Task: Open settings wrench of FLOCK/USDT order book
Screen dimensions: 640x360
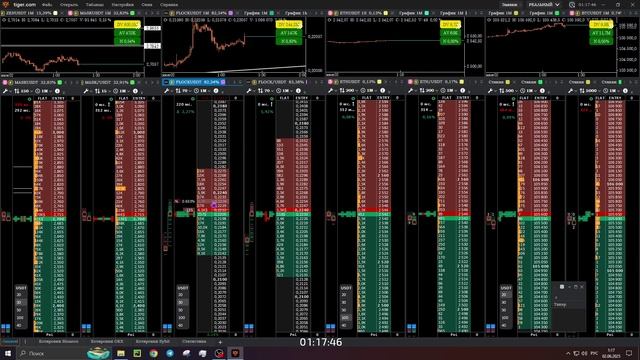Action: [x=249, y=91]
